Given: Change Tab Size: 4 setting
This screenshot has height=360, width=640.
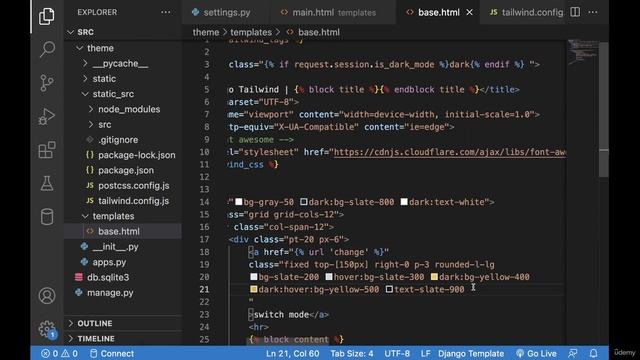Looking at the screenshot, I should click(351, 353).
